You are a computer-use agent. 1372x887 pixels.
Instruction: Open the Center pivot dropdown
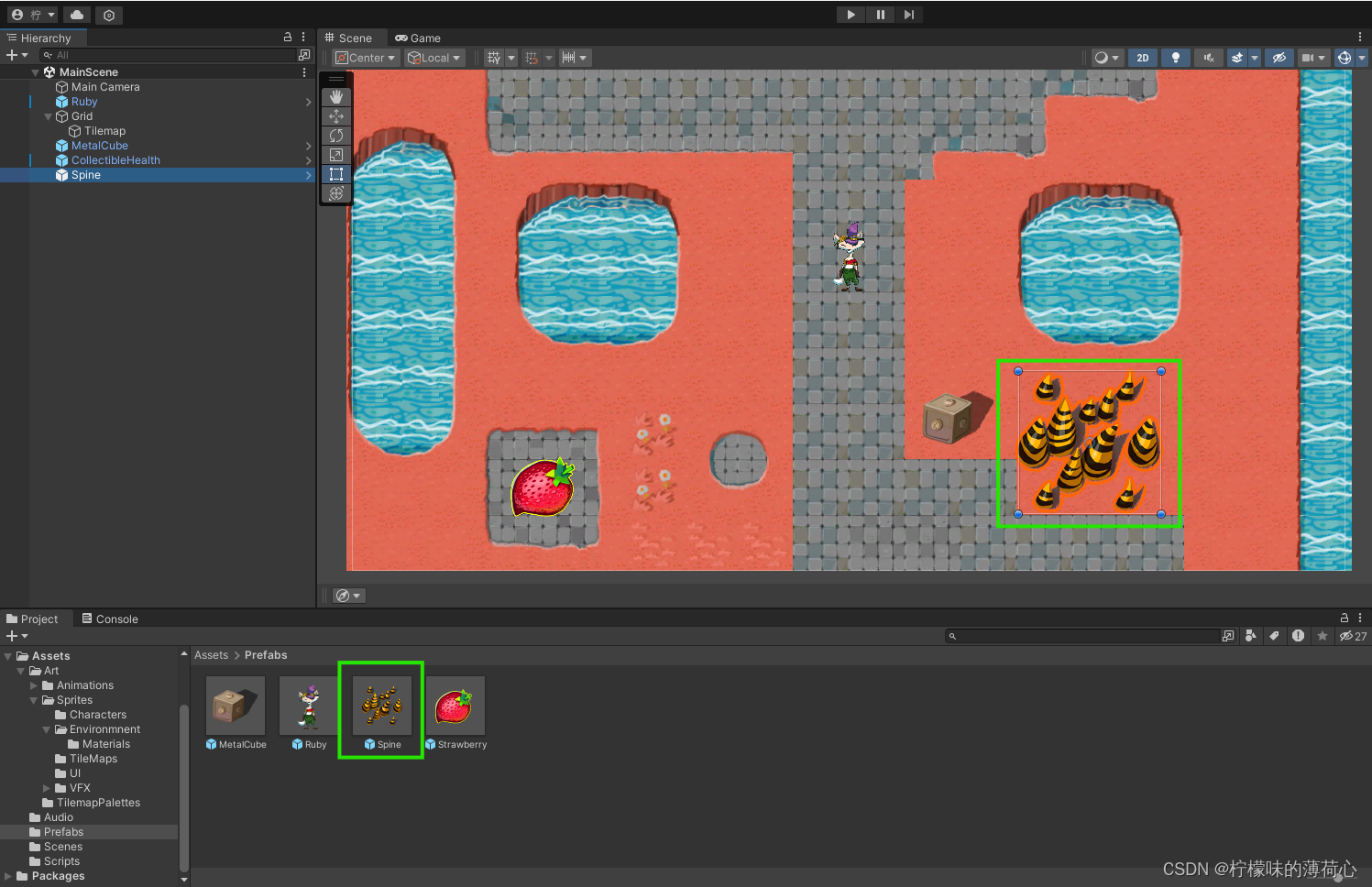(364, 57)
